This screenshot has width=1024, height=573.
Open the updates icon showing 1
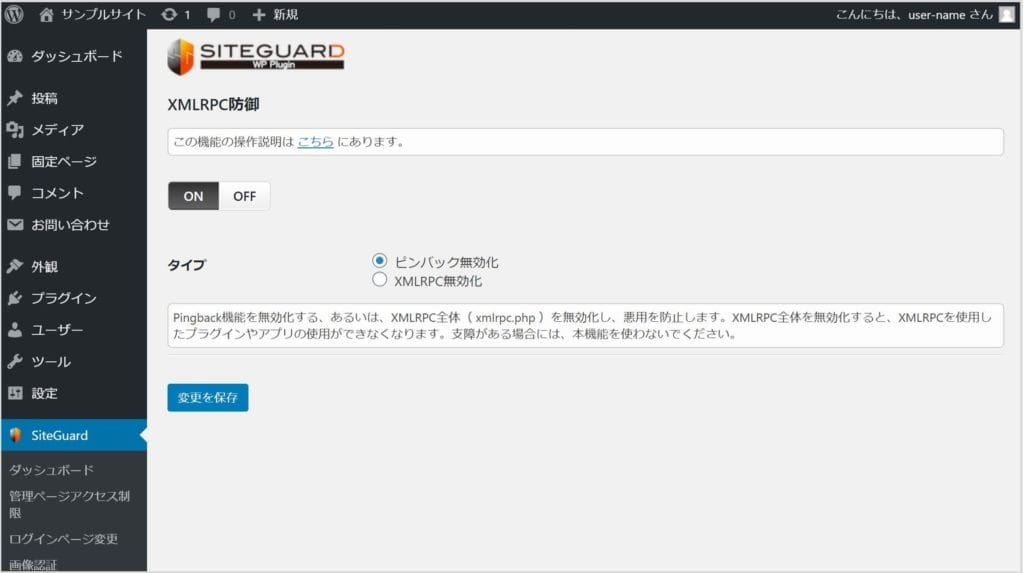click(x=168, y=14)
